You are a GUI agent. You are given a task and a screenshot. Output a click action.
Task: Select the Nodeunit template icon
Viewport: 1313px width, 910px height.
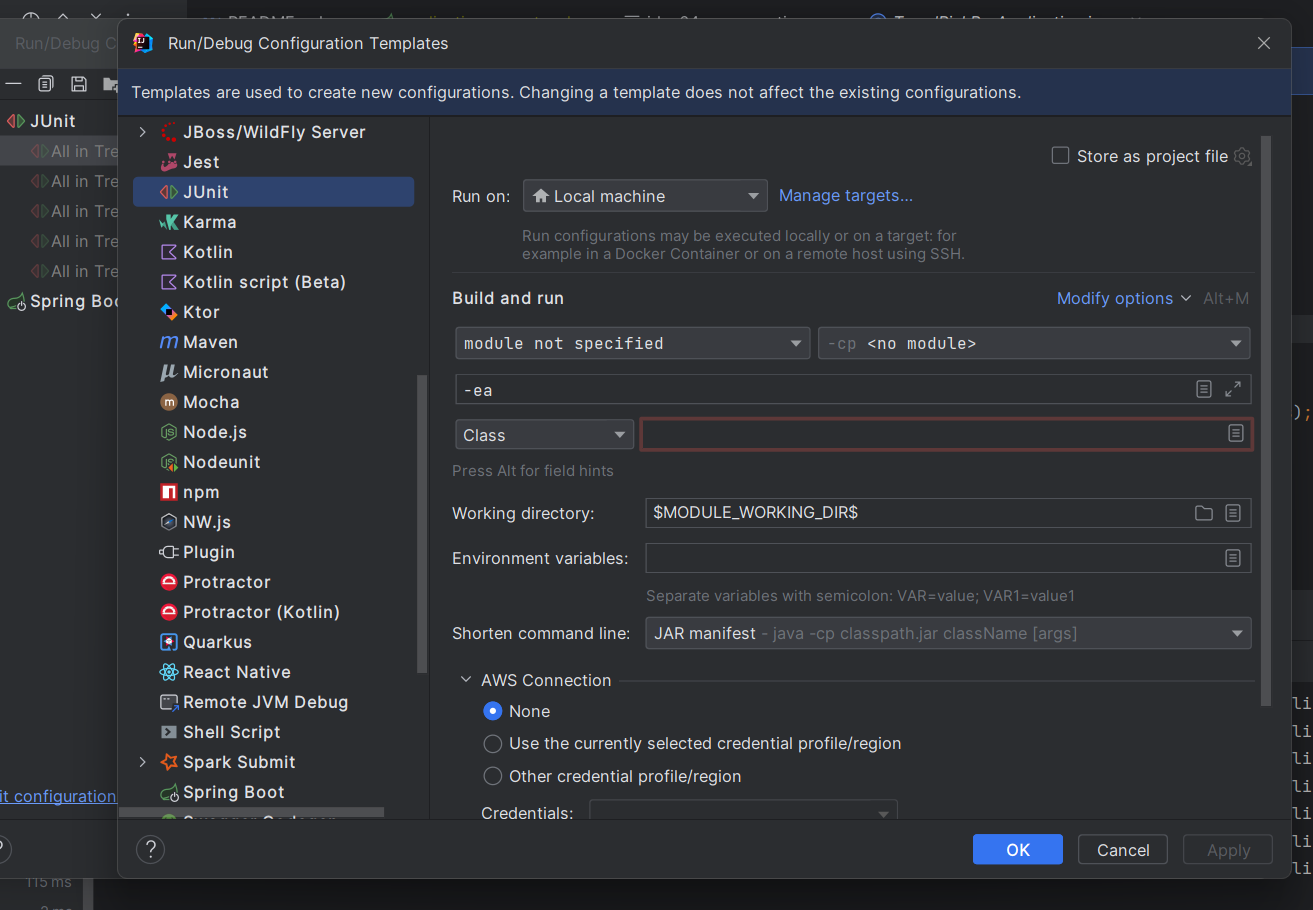(x=168, y=462)
